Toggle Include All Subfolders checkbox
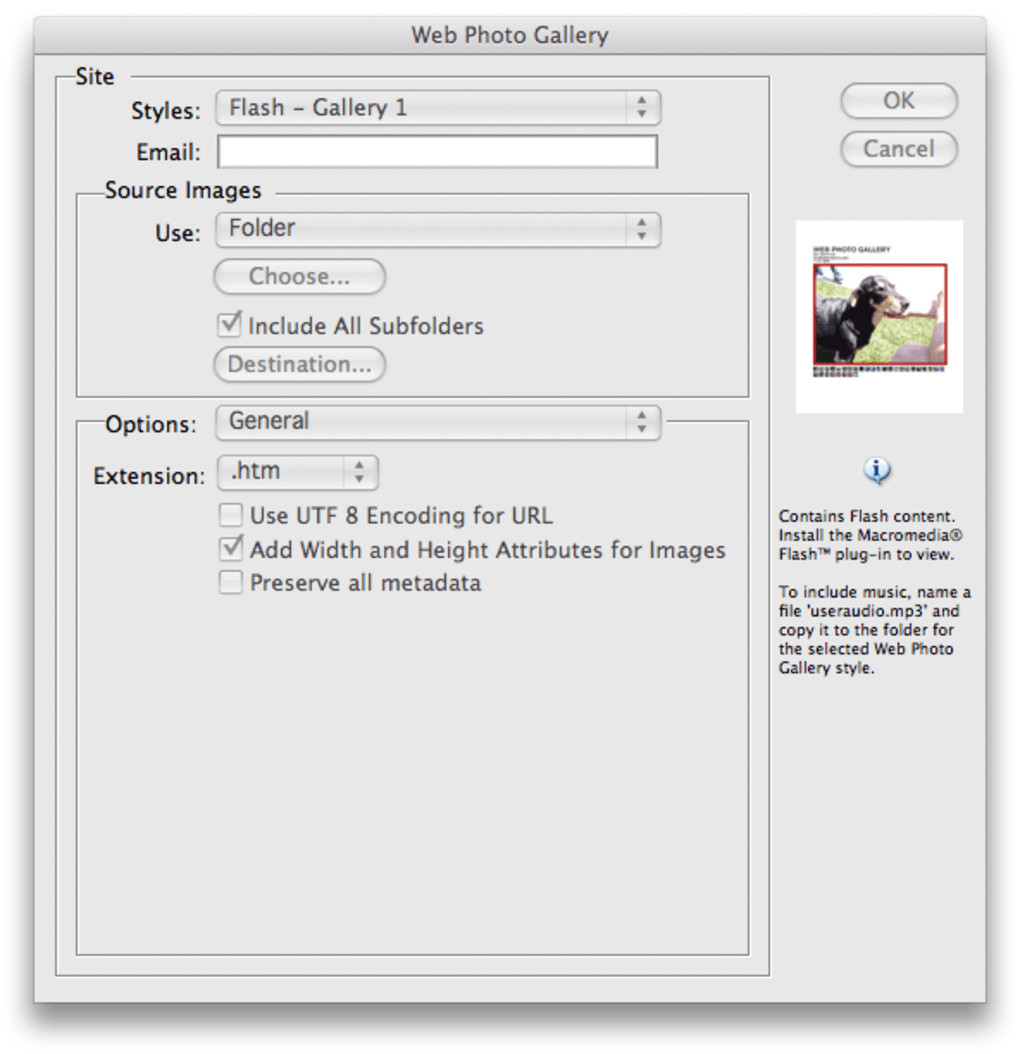The width and height of the screenshot is (1020, 1054). [229, 324]
